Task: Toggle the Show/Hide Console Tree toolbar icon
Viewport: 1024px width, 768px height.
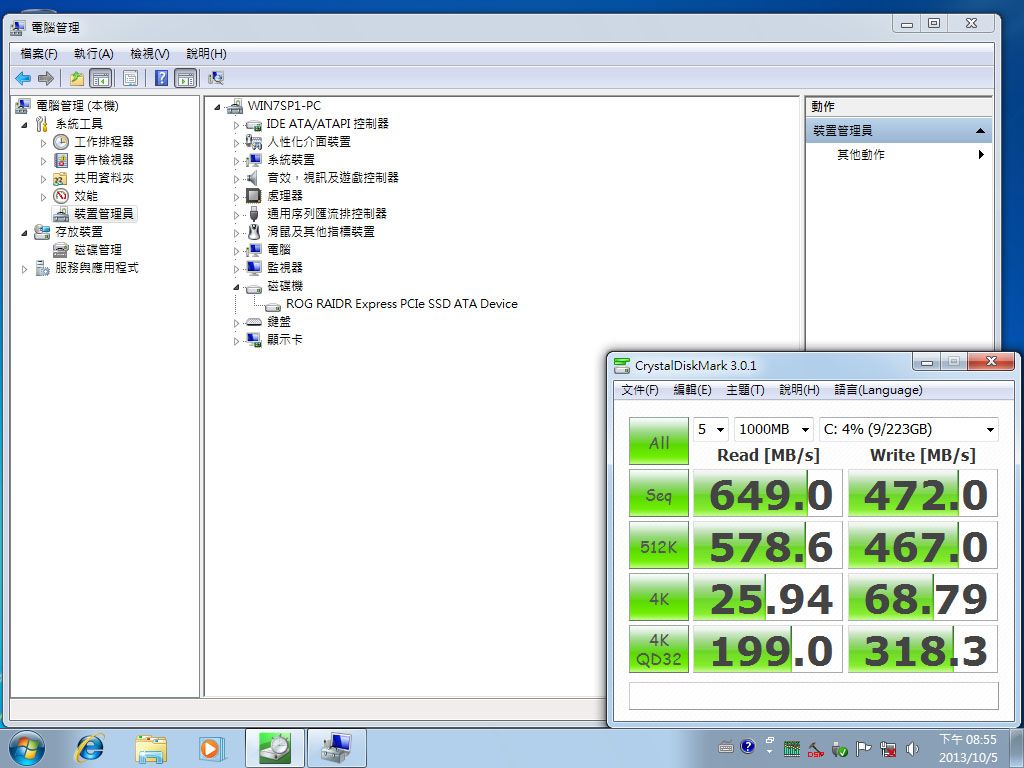Action: pos(101,79)
